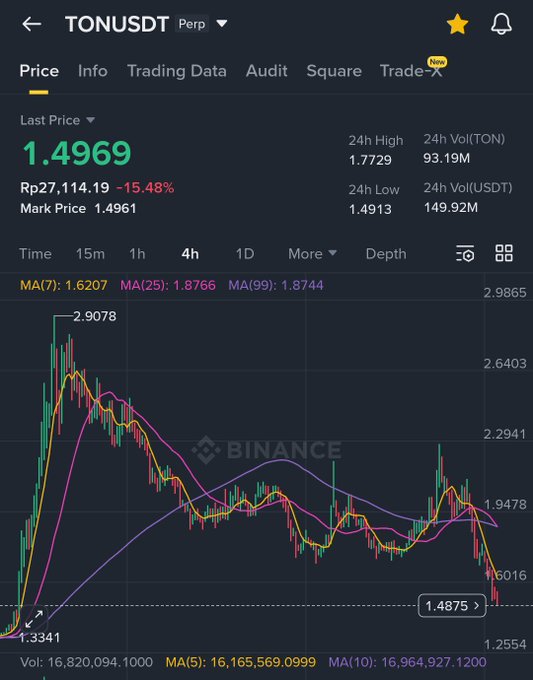Select the 4h chart interval
This screenshot has width=533, height=680.
190,254
